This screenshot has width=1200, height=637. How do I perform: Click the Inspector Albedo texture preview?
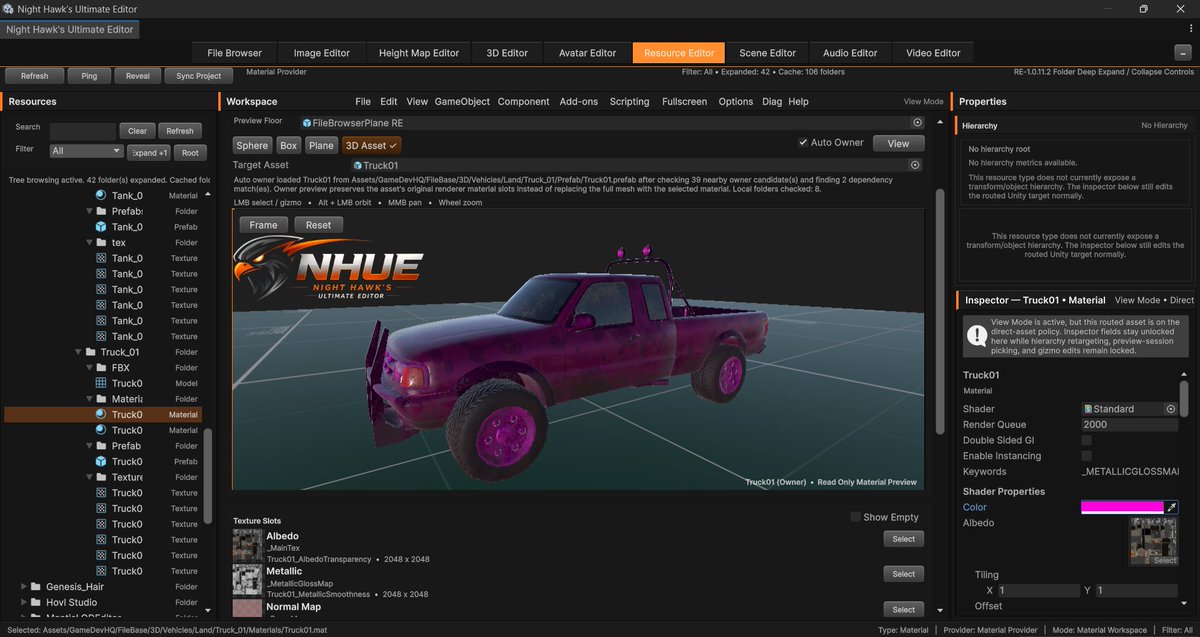click(x=1154, y=542)
